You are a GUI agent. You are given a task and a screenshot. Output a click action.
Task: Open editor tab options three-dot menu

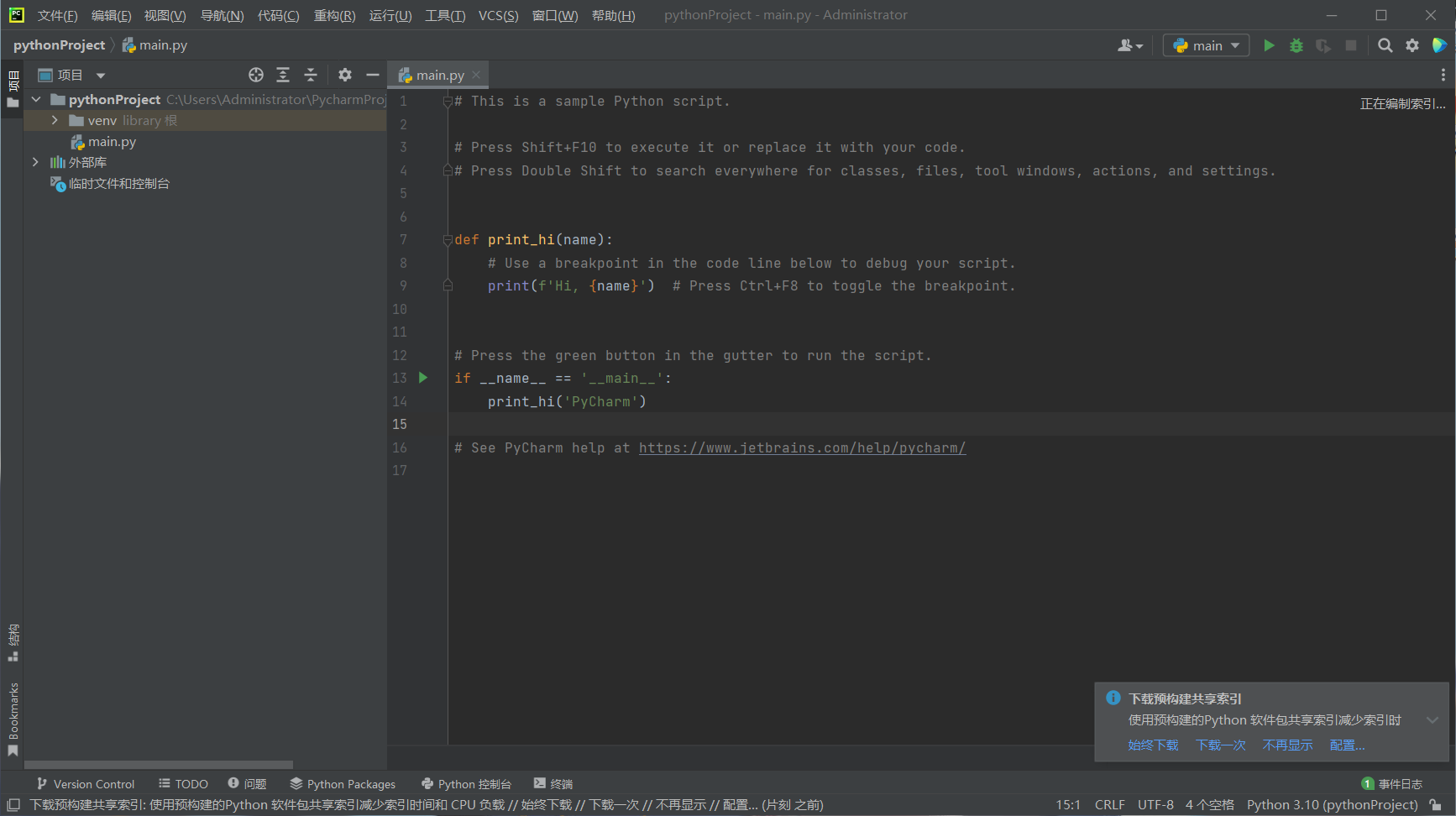coord(1443,75)
